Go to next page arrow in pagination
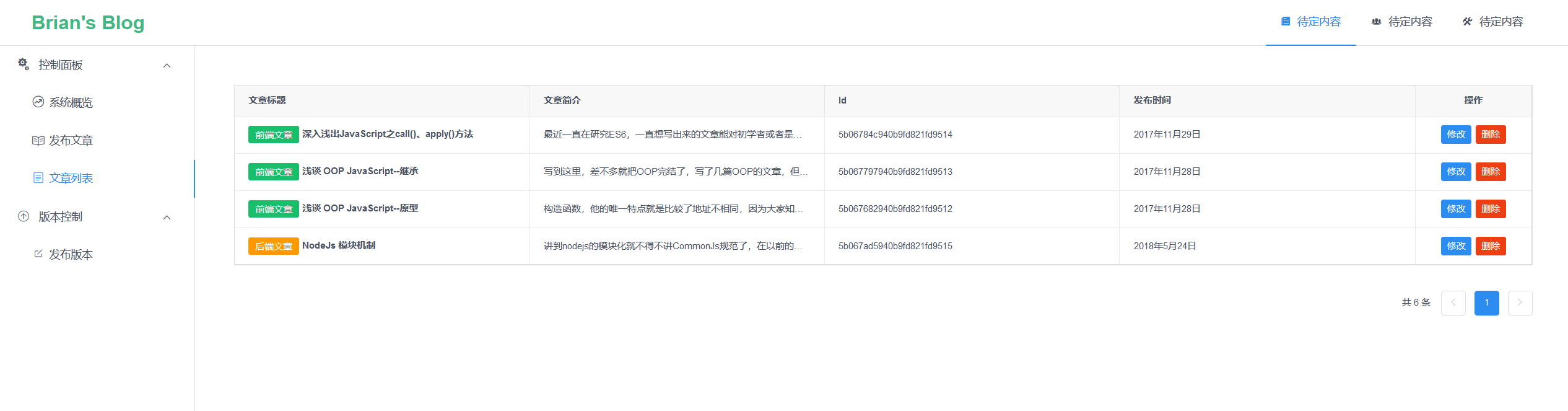The height and width of the screenshot is (411, 1568). tap(1520, 303)
